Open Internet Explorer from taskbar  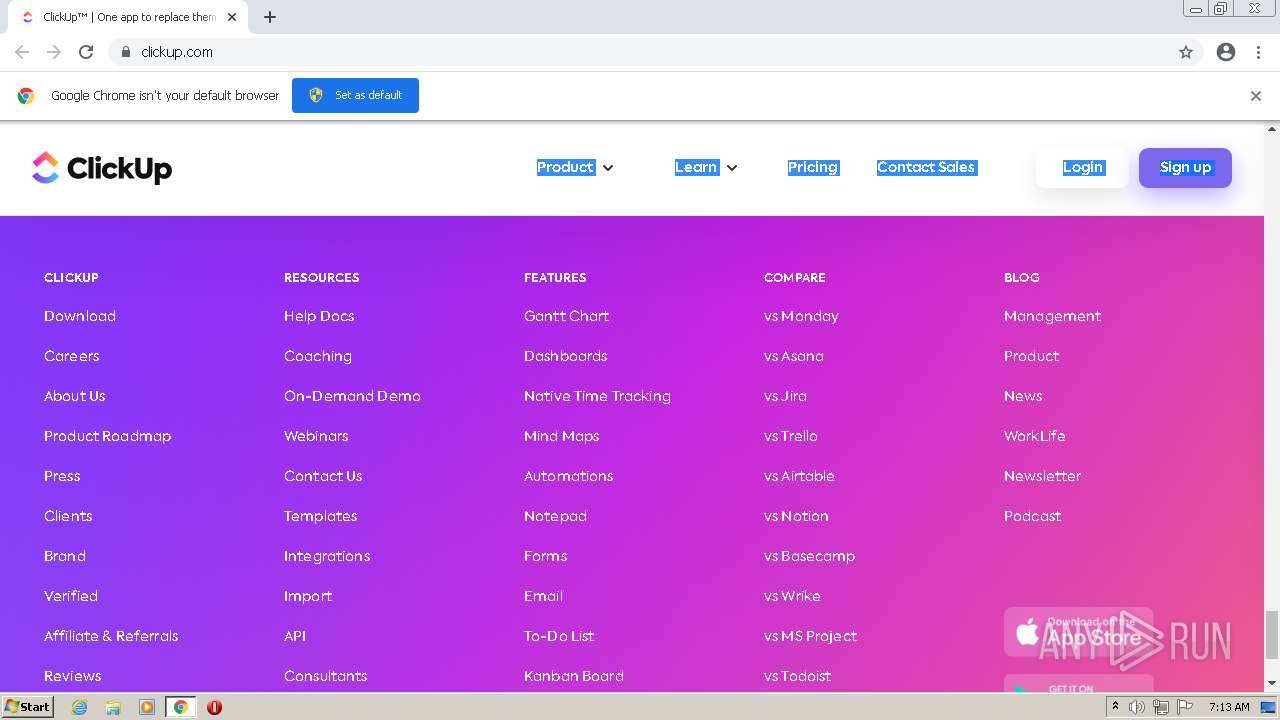click(x=79, y=707)
